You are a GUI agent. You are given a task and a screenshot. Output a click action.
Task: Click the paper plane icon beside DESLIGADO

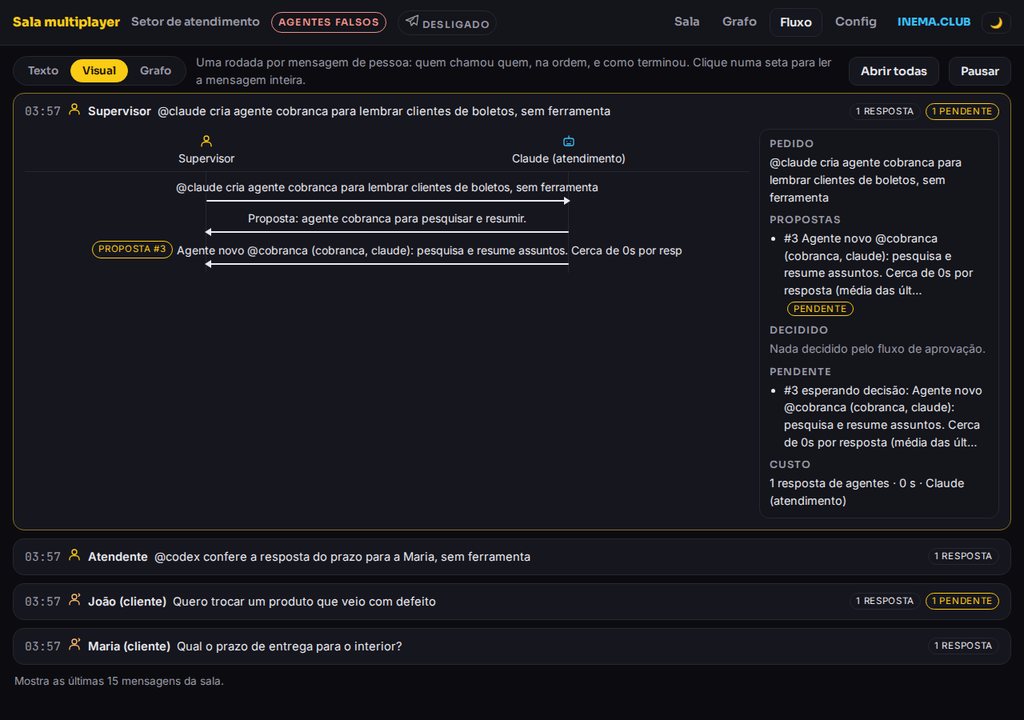[x=412, y=21]
